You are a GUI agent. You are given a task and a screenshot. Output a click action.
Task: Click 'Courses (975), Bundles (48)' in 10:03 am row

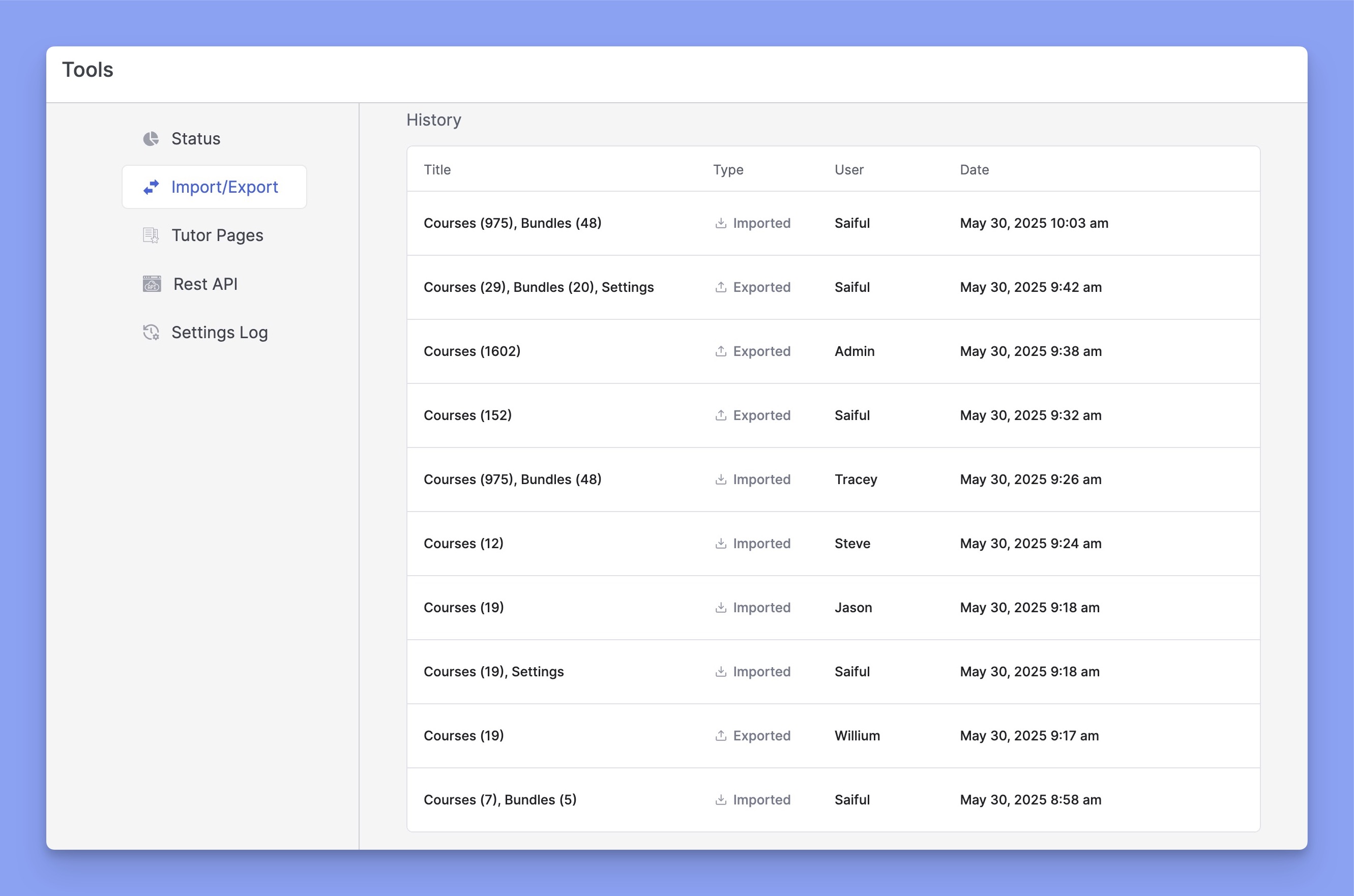[x=513, y=223]
